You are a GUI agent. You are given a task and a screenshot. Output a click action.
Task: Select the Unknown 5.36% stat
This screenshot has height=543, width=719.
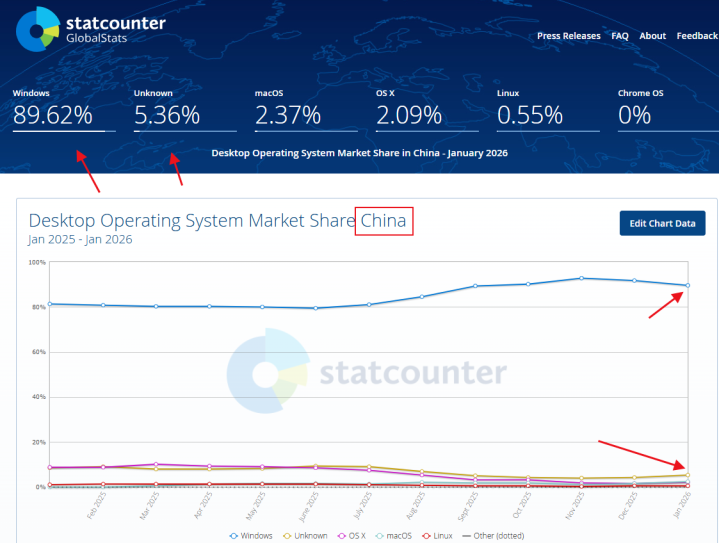click(185, 109)
